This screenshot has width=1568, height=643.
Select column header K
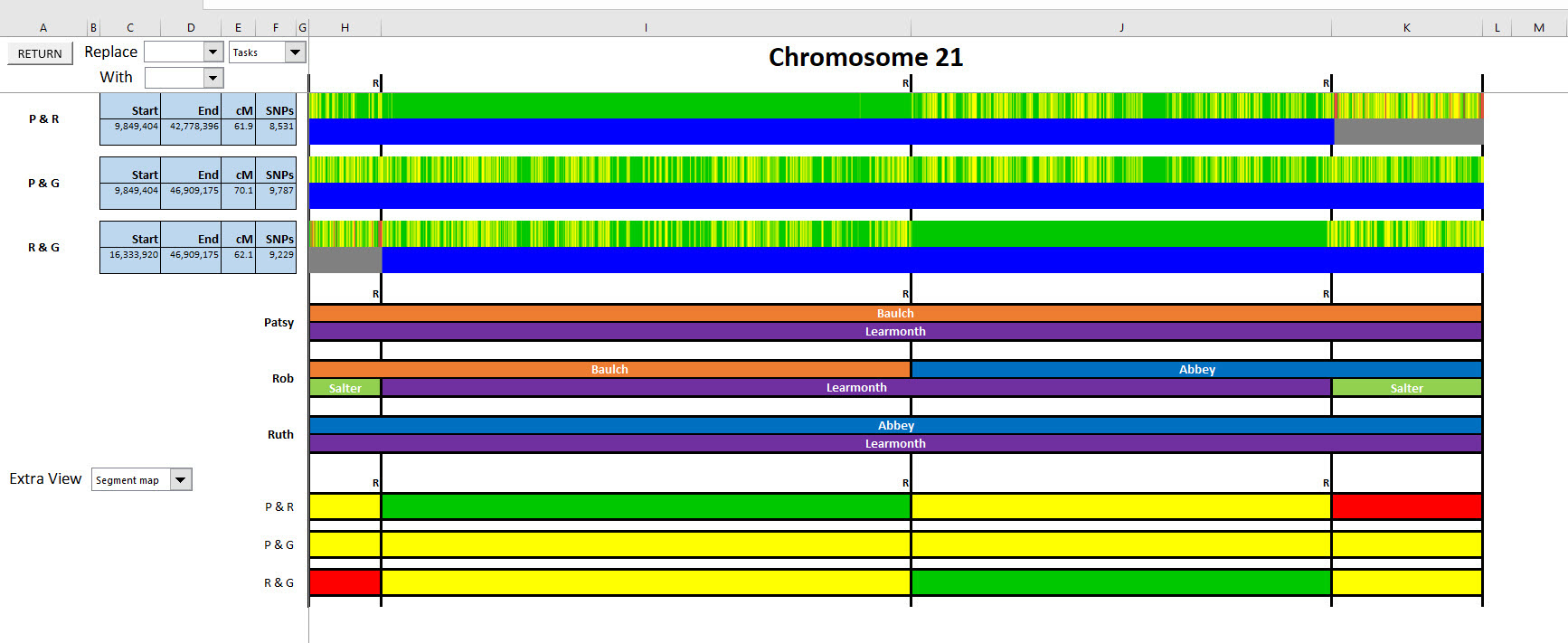point(1407,28)
